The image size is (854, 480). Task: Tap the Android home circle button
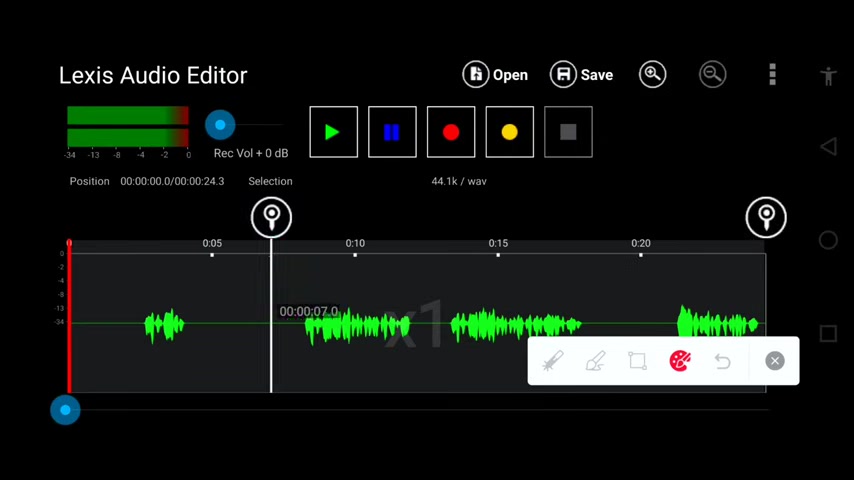pos(828,240)
